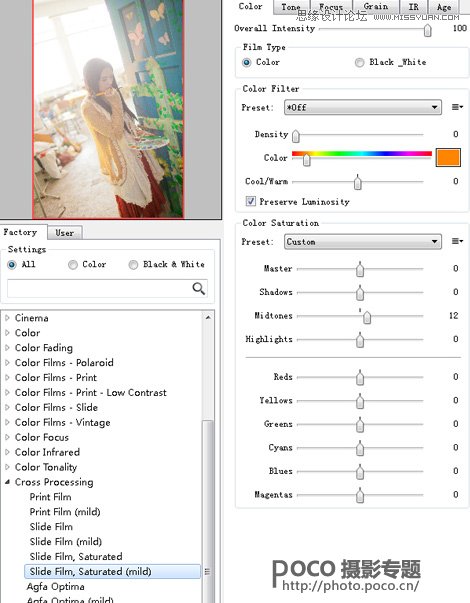This screenshot has width=470, height=603.
Task: Click the preset list scrollbar grip
Action: click(x=207, y=571)
